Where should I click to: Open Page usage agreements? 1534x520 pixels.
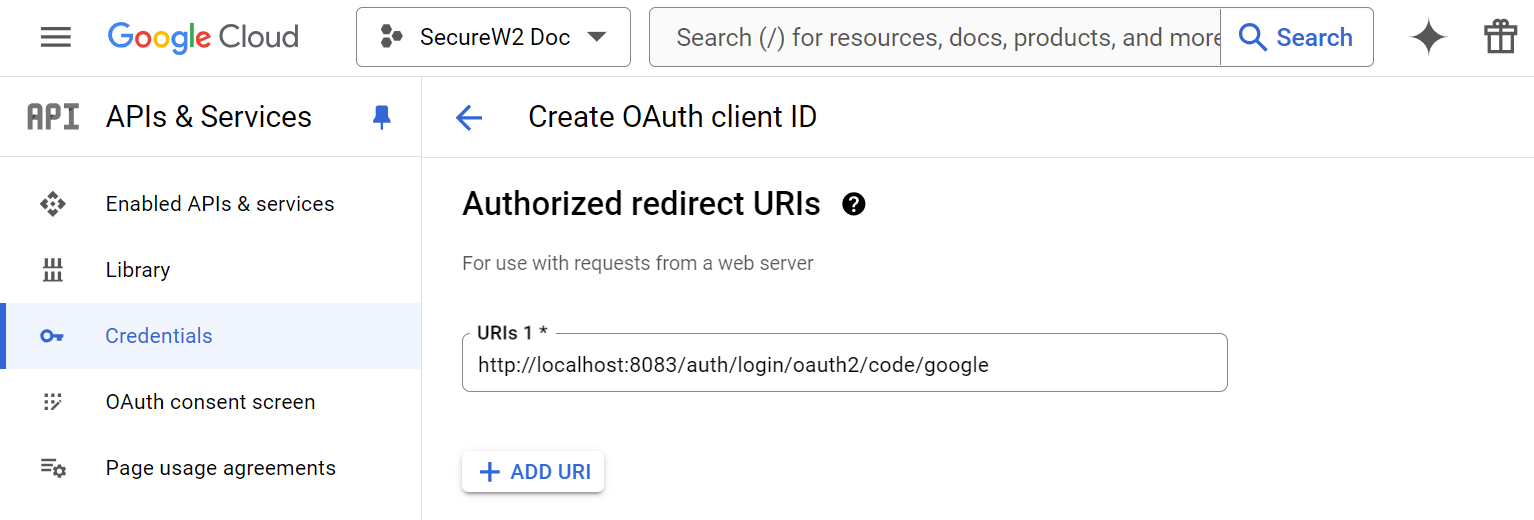(220, 468)
